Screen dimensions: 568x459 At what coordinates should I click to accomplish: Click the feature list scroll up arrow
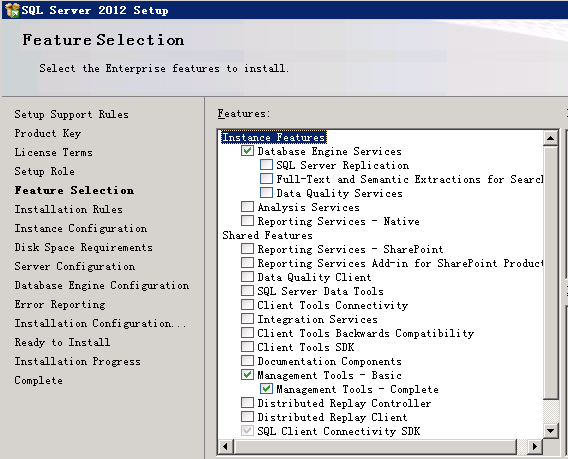(551, 138)
